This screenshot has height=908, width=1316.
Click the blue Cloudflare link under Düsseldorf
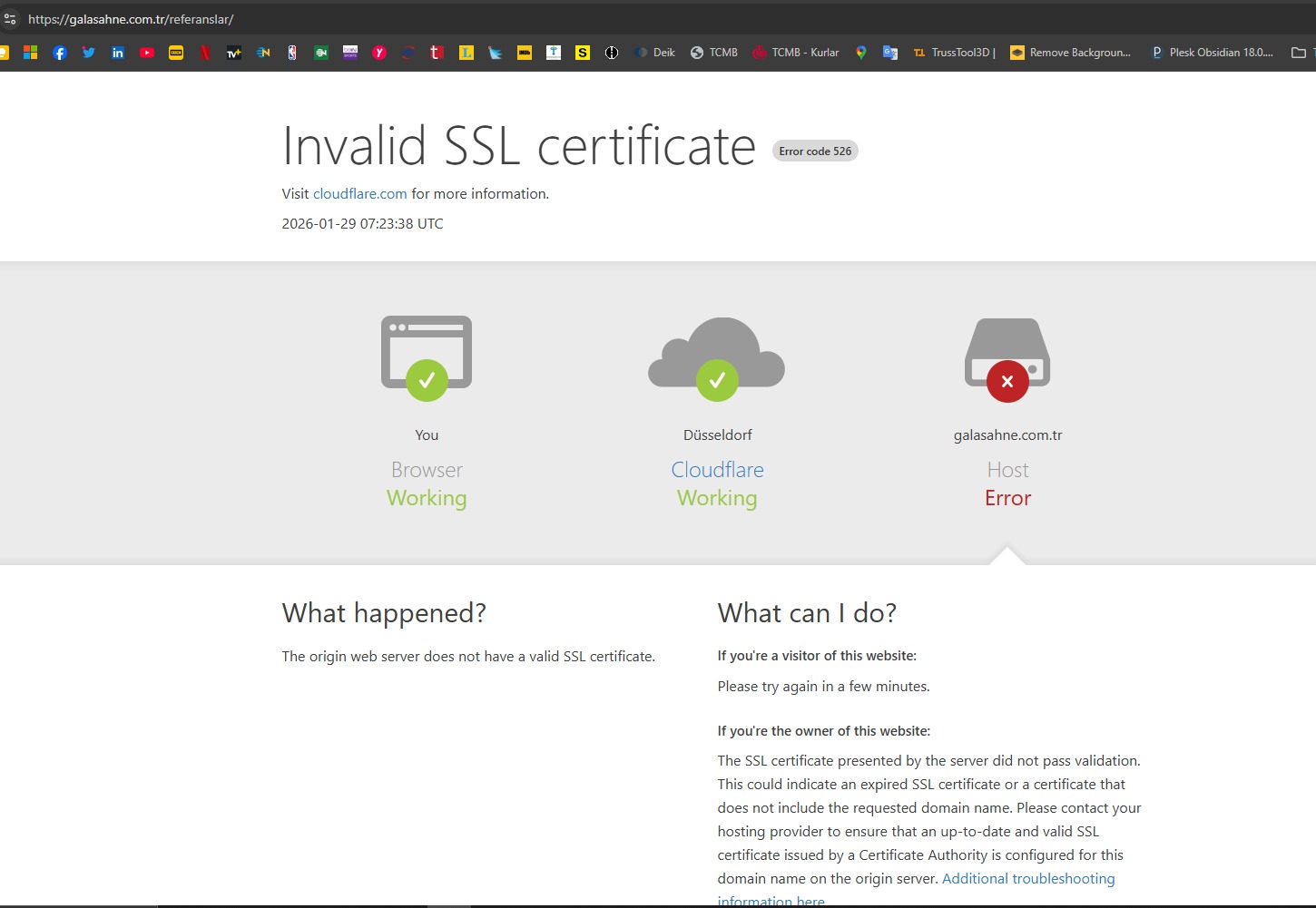click(717, 470)
